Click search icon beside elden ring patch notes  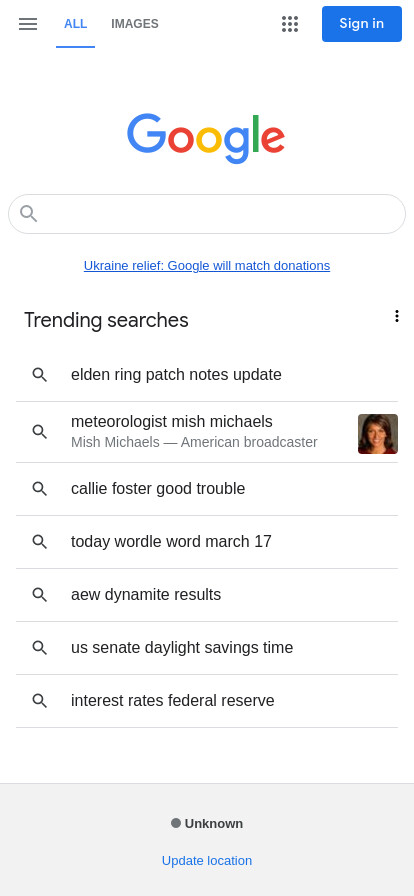(39, 375)
